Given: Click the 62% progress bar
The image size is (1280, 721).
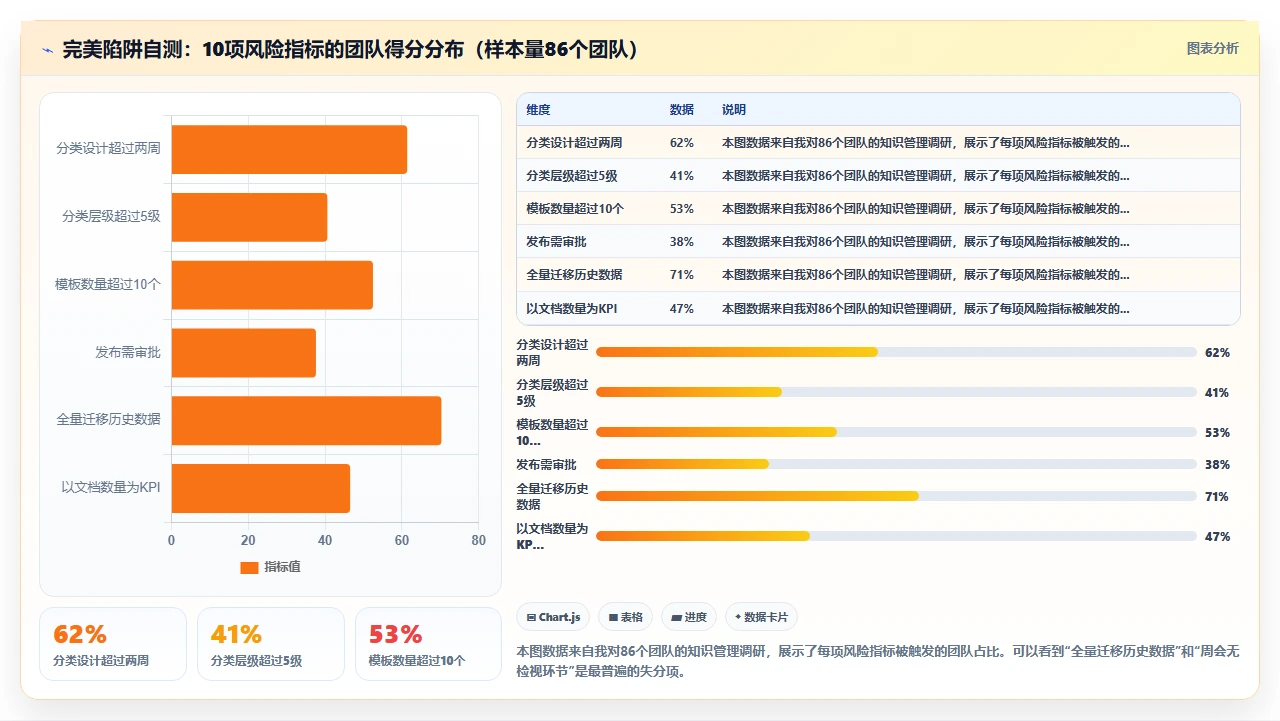Looking at the screenshot, I should tap(896, 352).
